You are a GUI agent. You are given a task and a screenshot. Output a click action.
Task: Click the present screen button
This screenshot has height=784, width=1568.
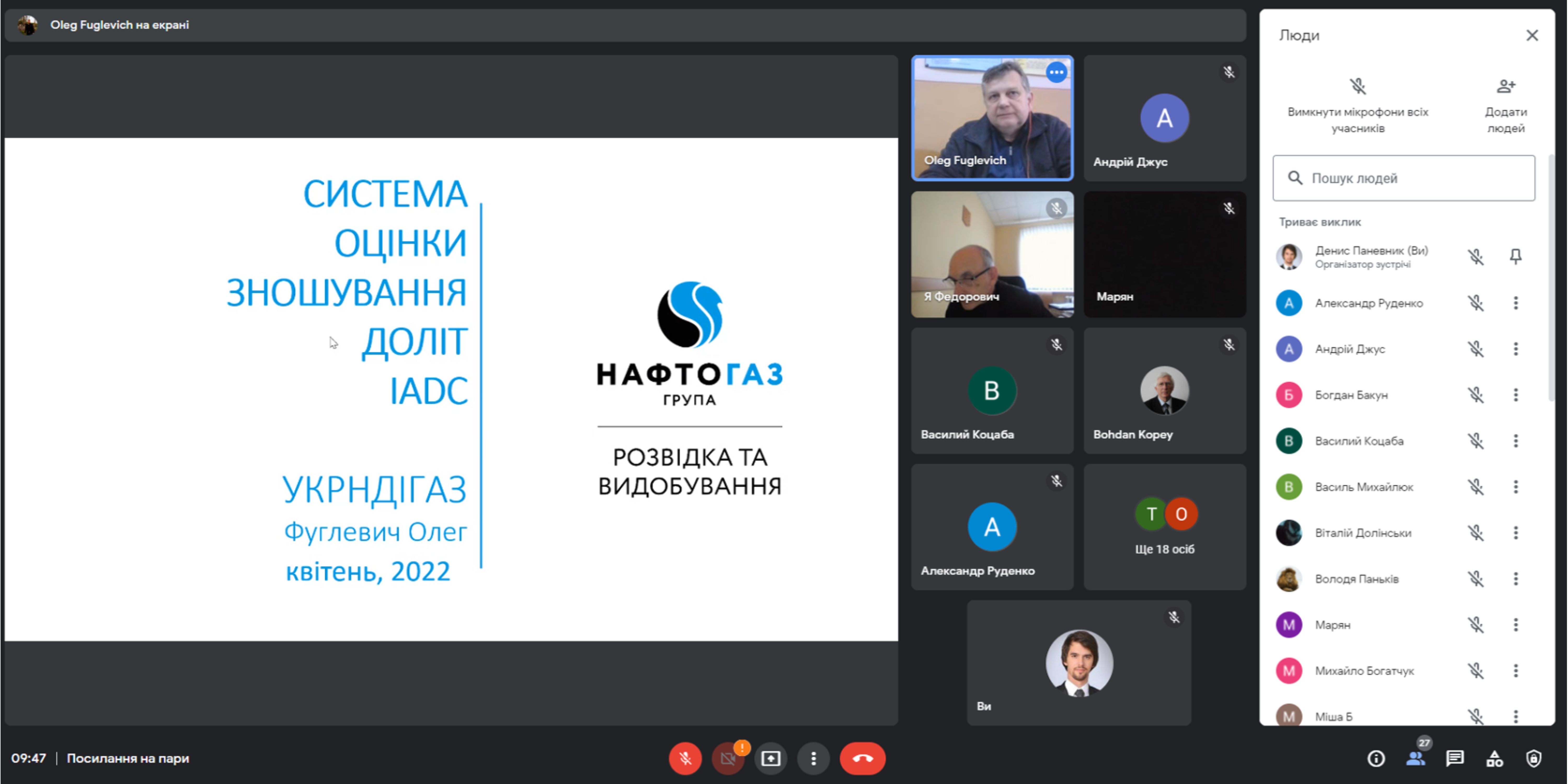[771, 758]
